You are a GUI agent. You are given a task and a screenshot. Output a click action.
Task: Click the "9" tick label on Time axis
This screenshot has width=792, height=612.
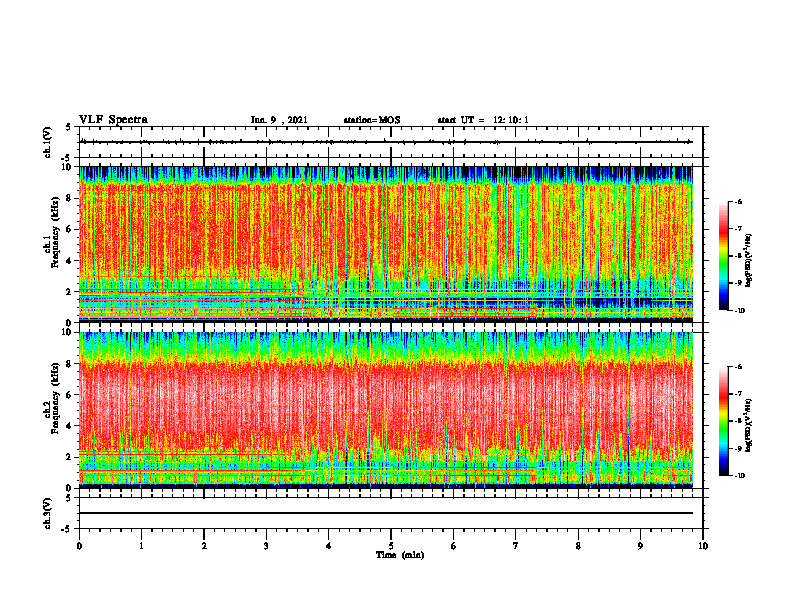coord(640,546)
